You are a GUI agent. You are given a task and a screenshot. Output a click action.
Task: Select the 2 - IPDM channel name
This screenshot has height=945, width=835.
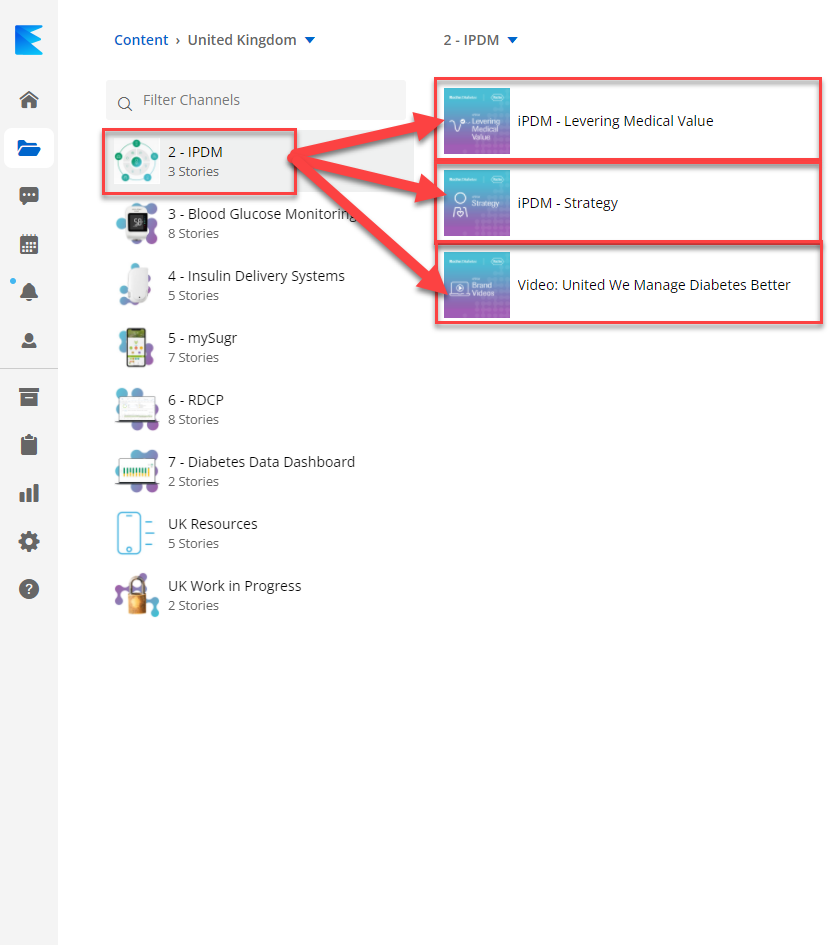(195, 152)
